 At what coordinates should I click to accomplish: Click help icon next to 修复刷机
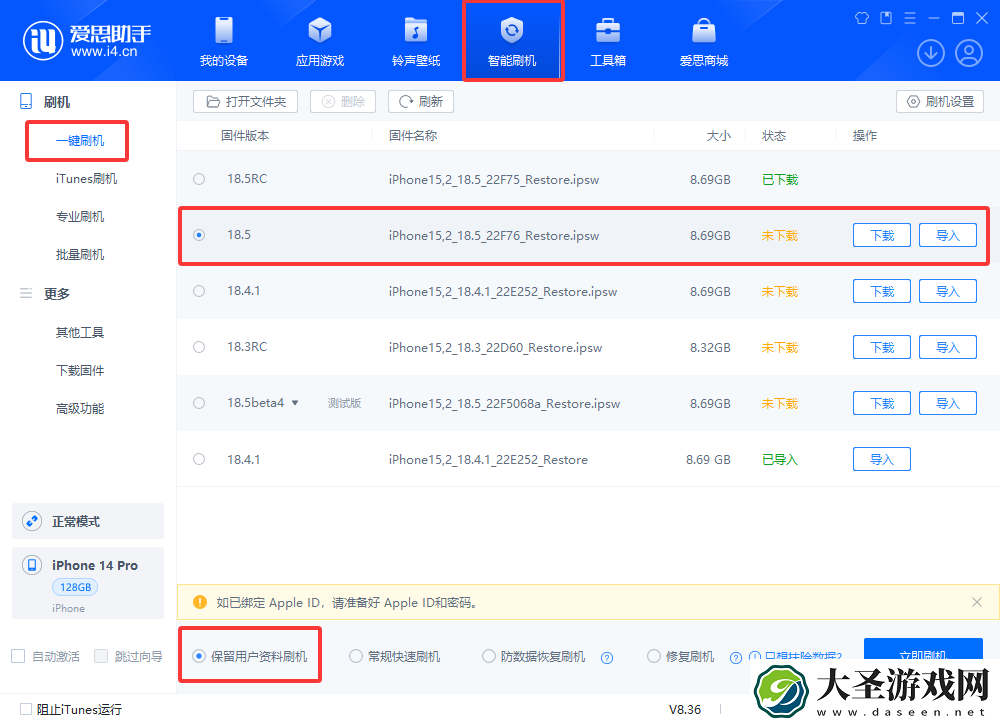point(735,658)
